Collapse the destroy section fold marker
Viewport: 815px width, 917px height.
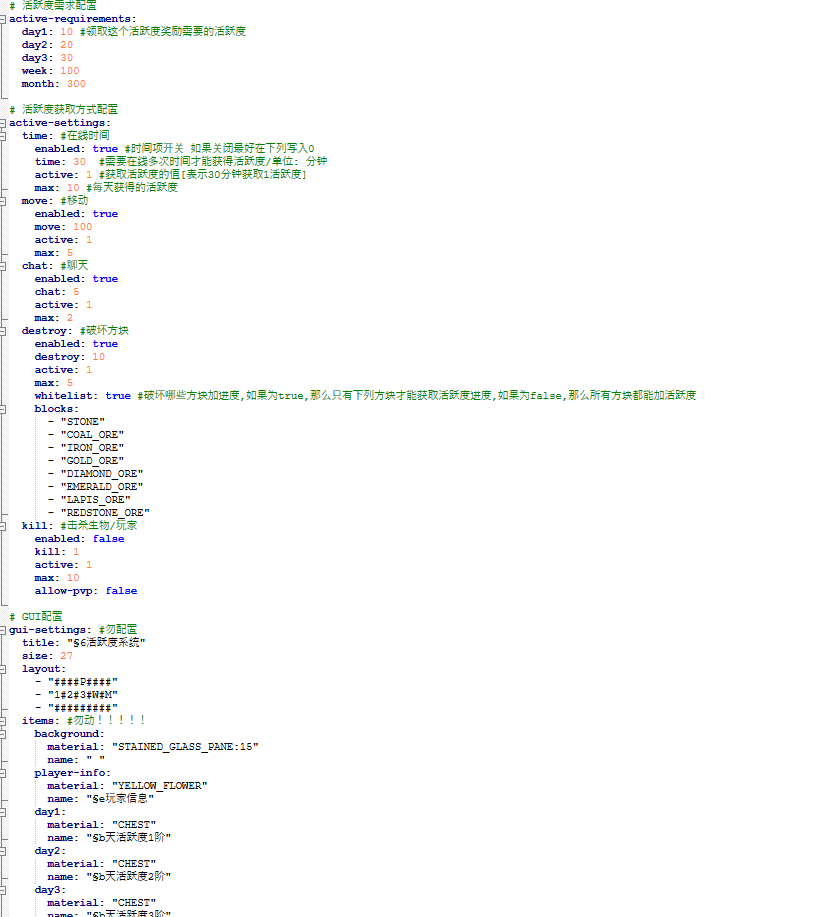(4, 331)
